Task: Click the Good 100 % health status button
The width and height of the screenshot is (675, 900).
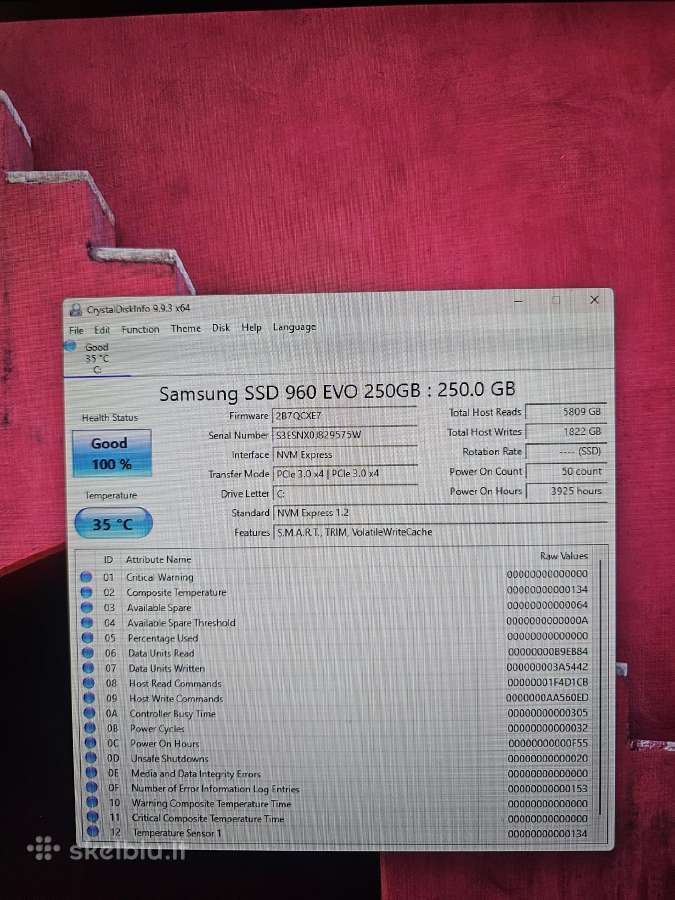Action: tap(112, 453)
